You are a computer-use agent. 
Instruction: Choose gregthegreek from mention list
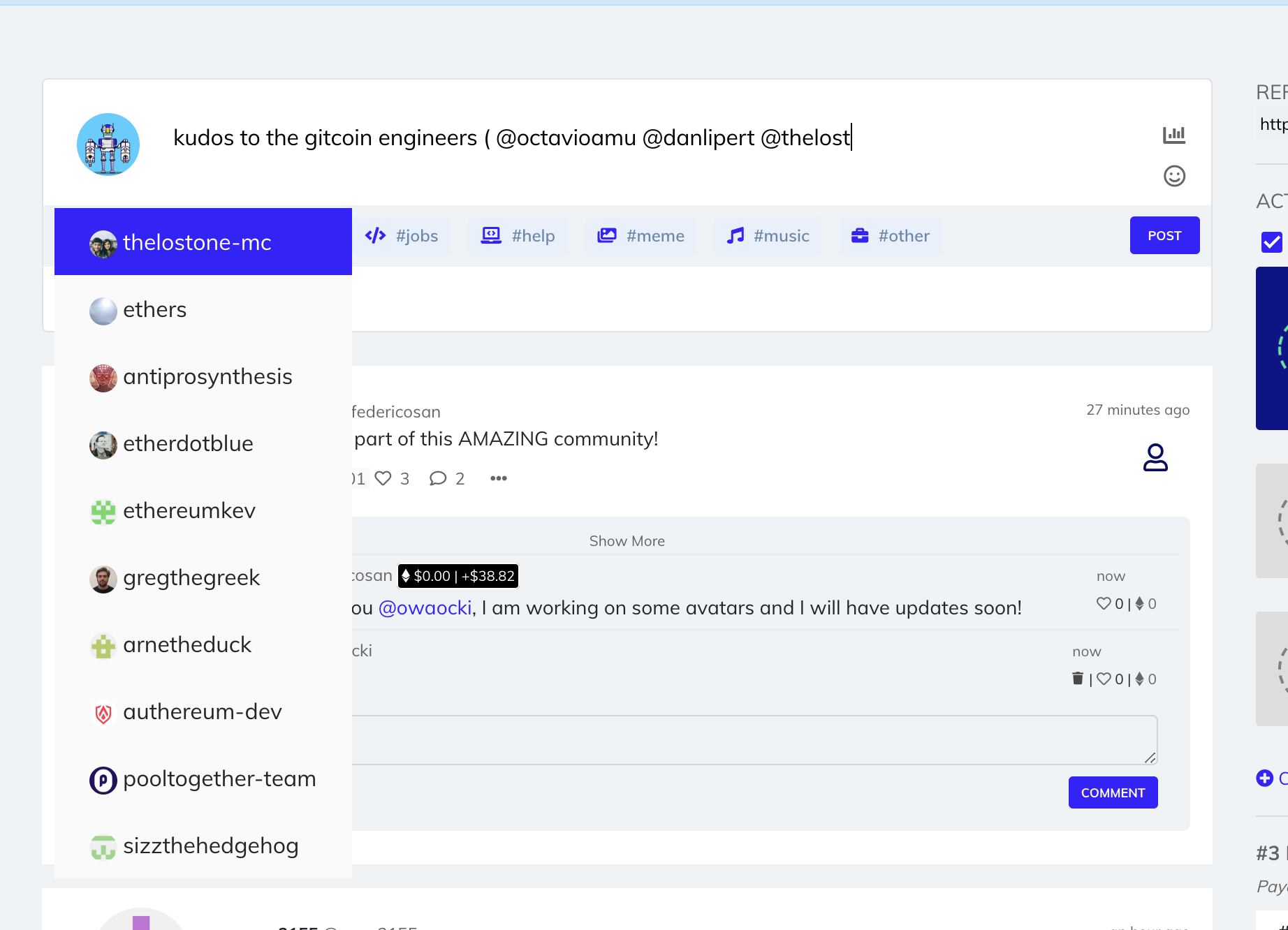(x=203, y=577)
